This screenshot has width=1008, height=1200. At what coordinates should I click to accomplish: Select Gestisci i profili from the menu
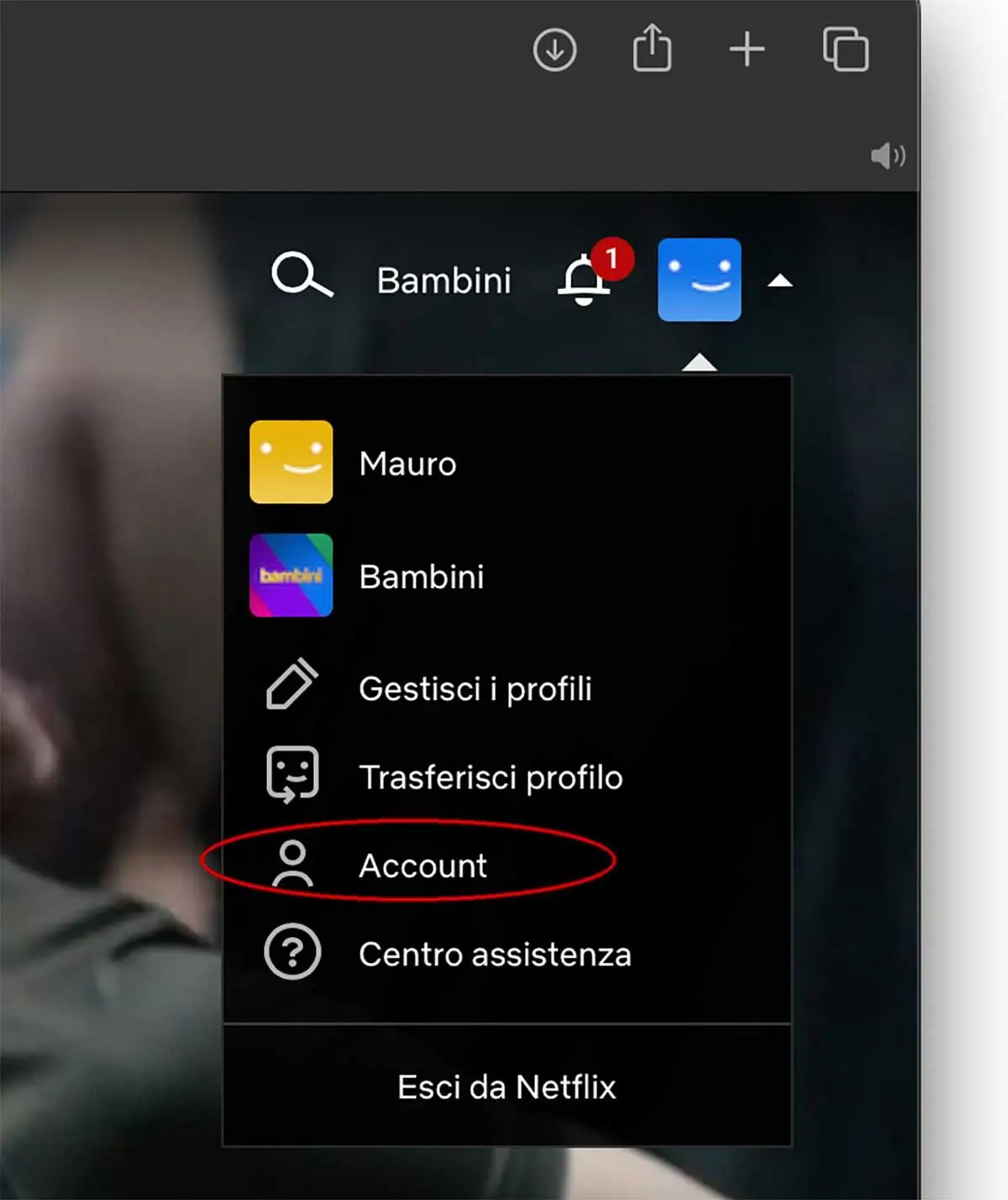[475, 688]
